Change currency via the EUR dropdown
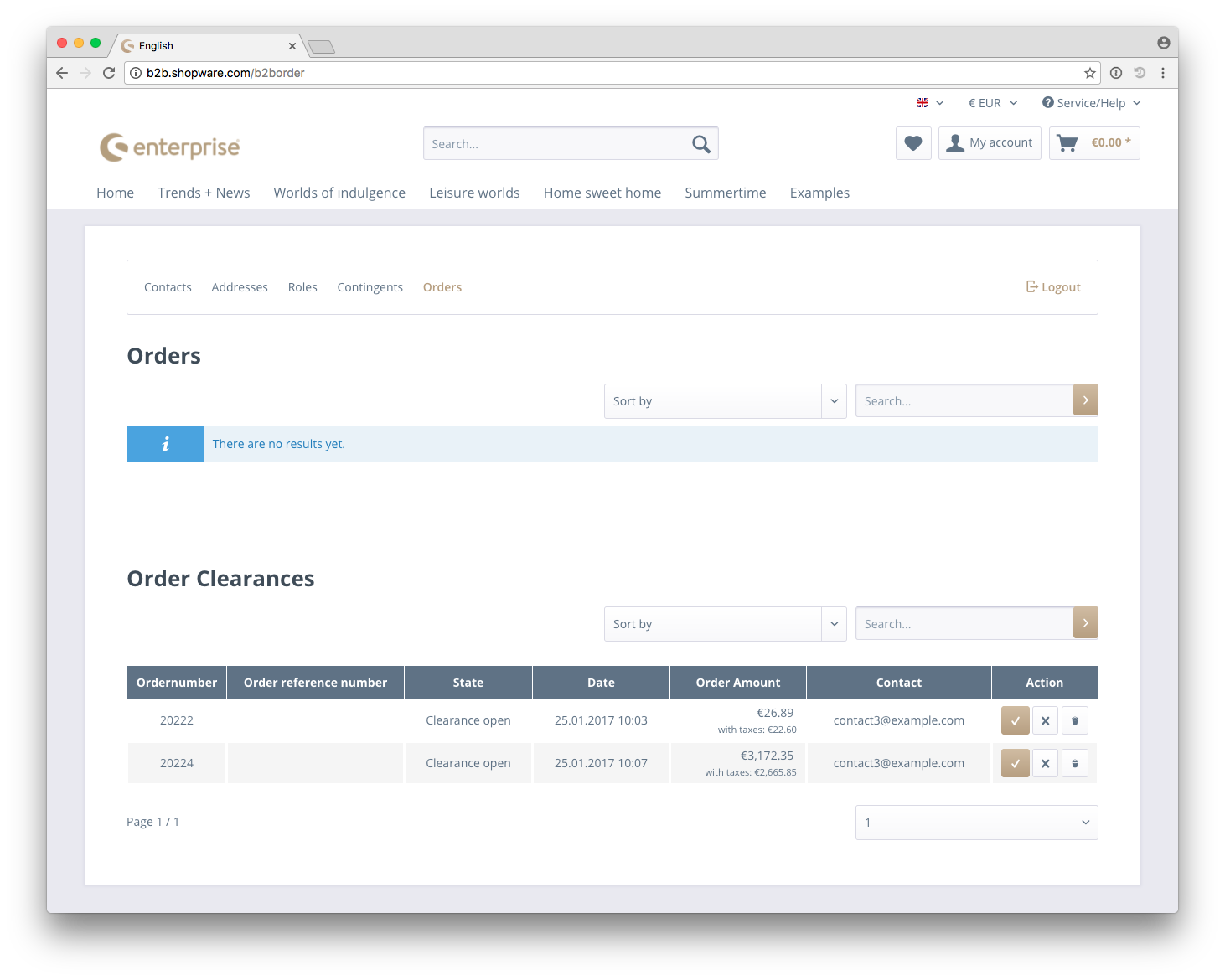The width and height of the screenshot is (1225, 980). tap(992, 103)
